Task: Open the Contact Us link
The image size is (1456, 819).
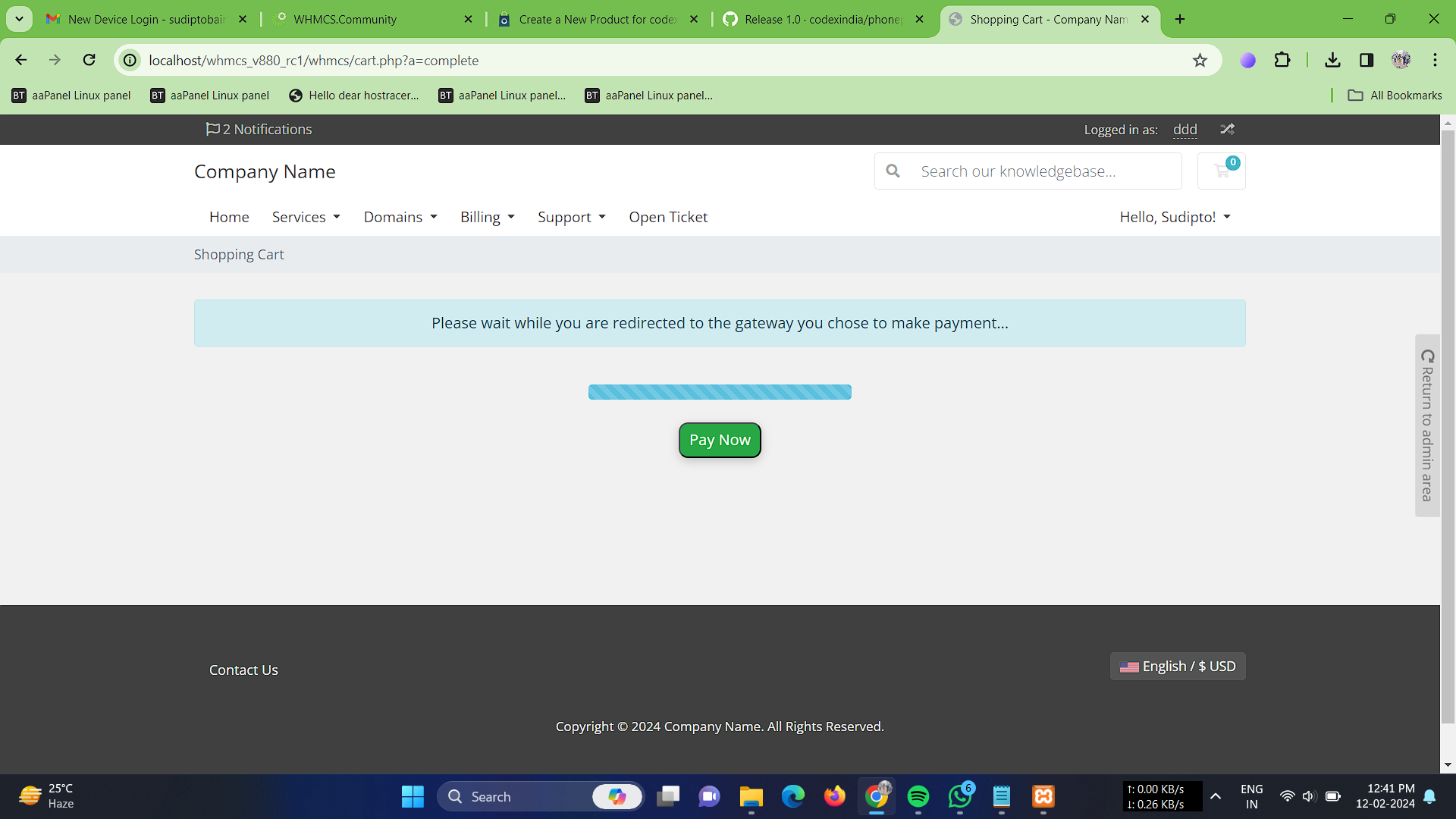Action: point(243,670)
